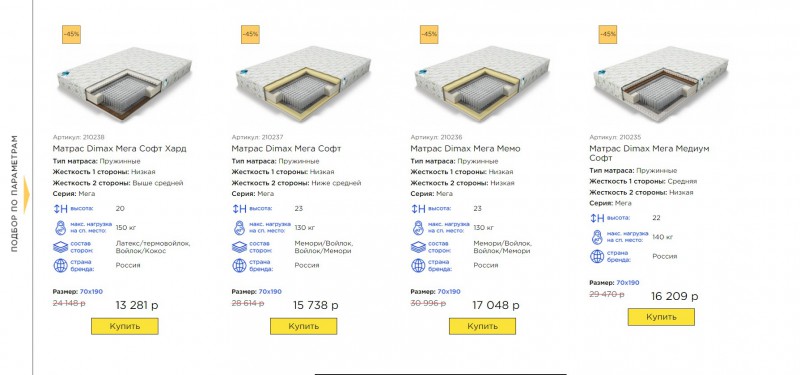Expand the Подбор по параметрам side panel arrow
Screen dimensions: 800x375
click(x=26, y=194)
